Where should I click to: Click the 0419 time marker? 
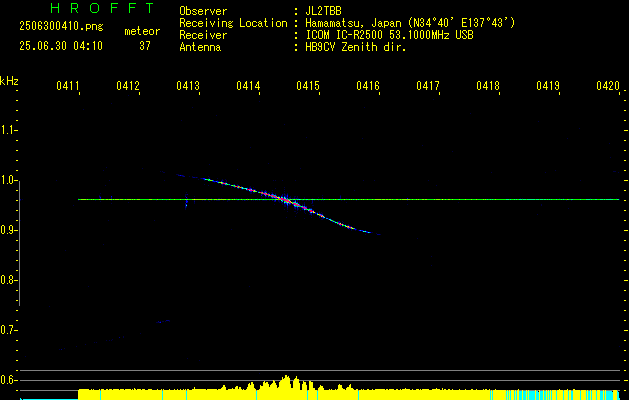pos(548,85)
